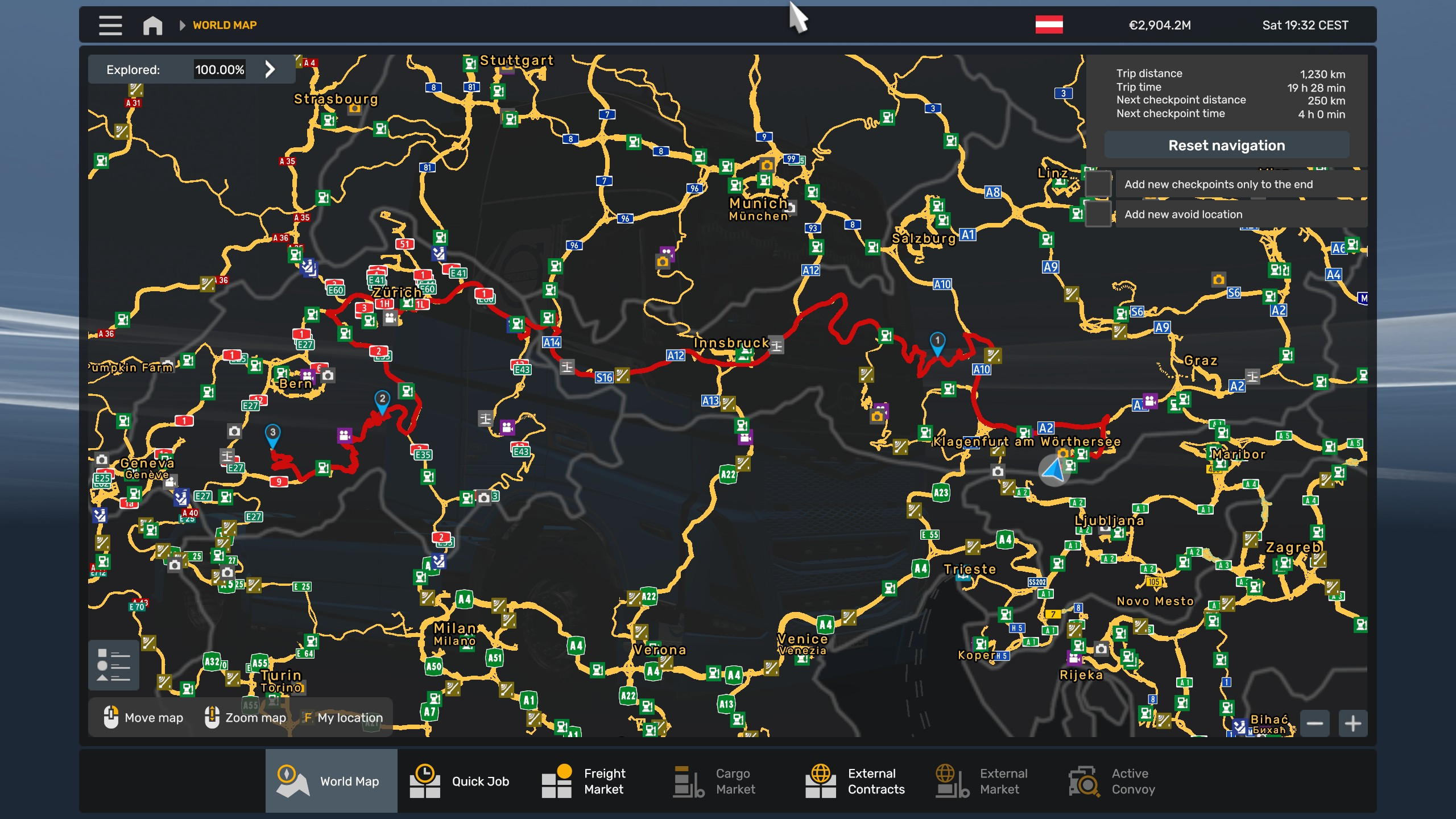Open the Quick Job tab

pyautogui.click(x=461, y=781)
